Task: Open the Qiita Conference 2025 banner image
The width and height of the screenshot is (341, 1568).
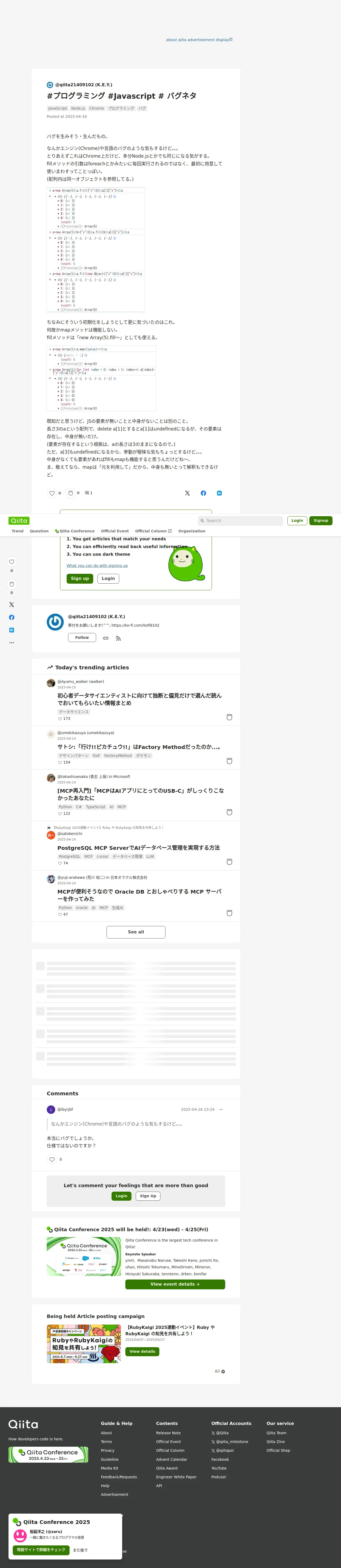Action: click(84, 1256)
